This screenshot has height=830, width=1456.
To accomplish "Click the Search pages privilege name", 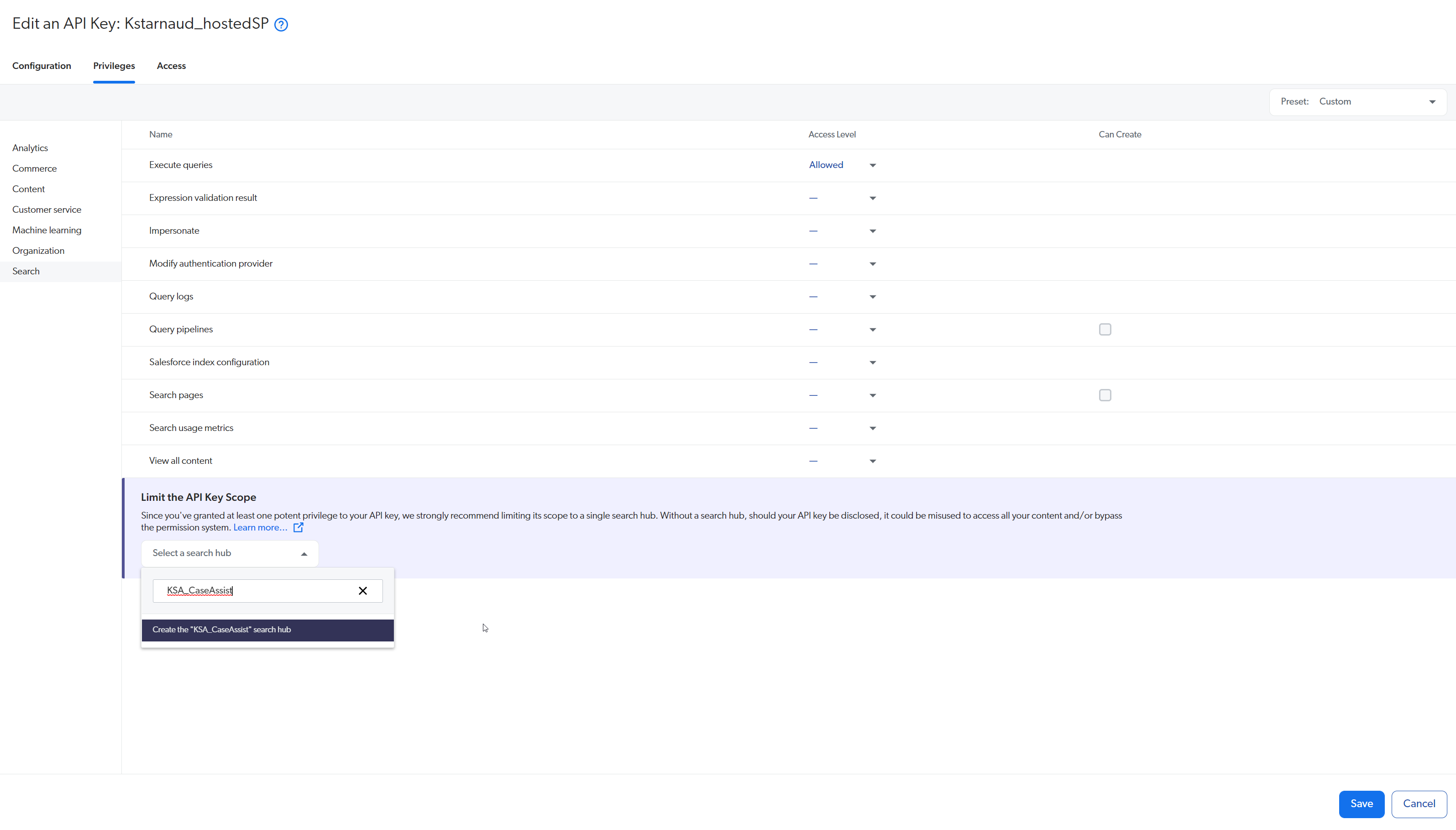I will 176,395.
